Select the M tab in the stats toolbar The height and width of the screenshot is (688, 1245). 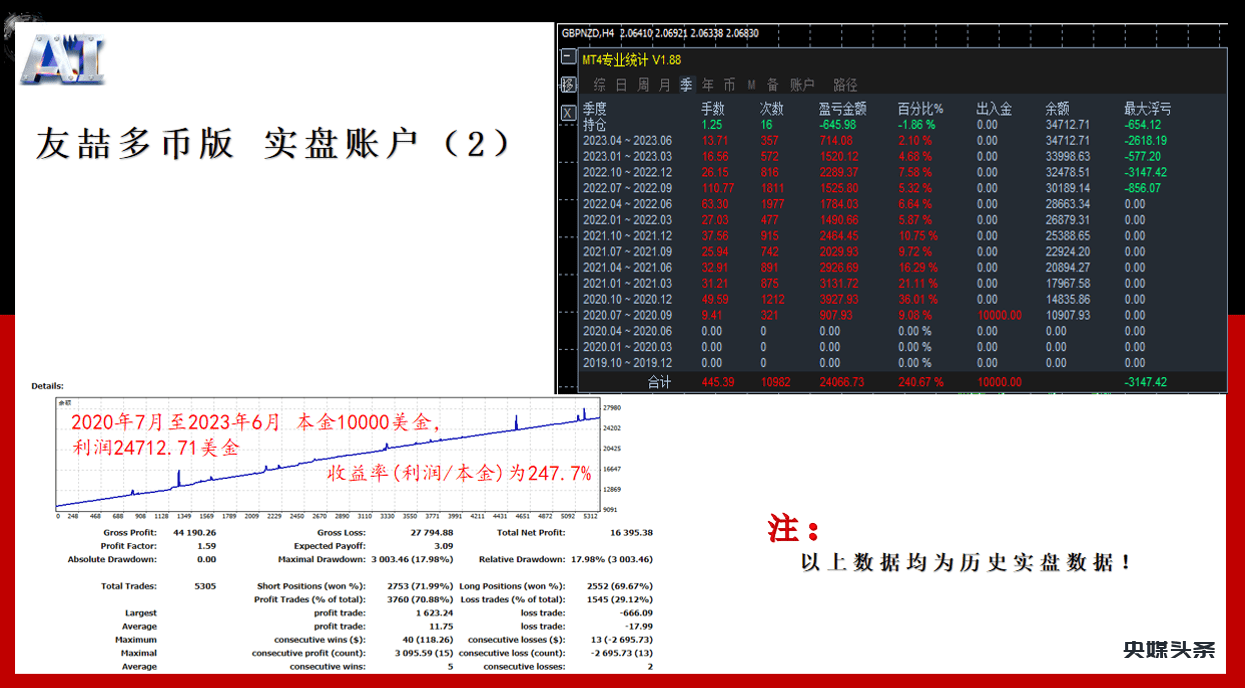click(x=751, y=84)
